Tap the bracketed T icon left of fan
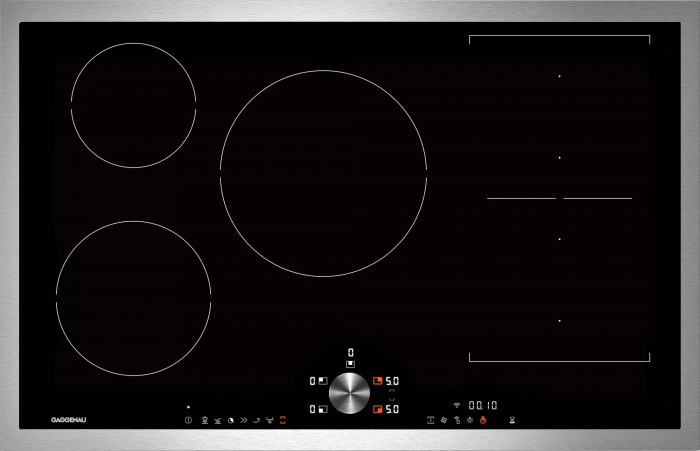The height and width of the screenshot is (451, 700). click(x=430, y=420)
